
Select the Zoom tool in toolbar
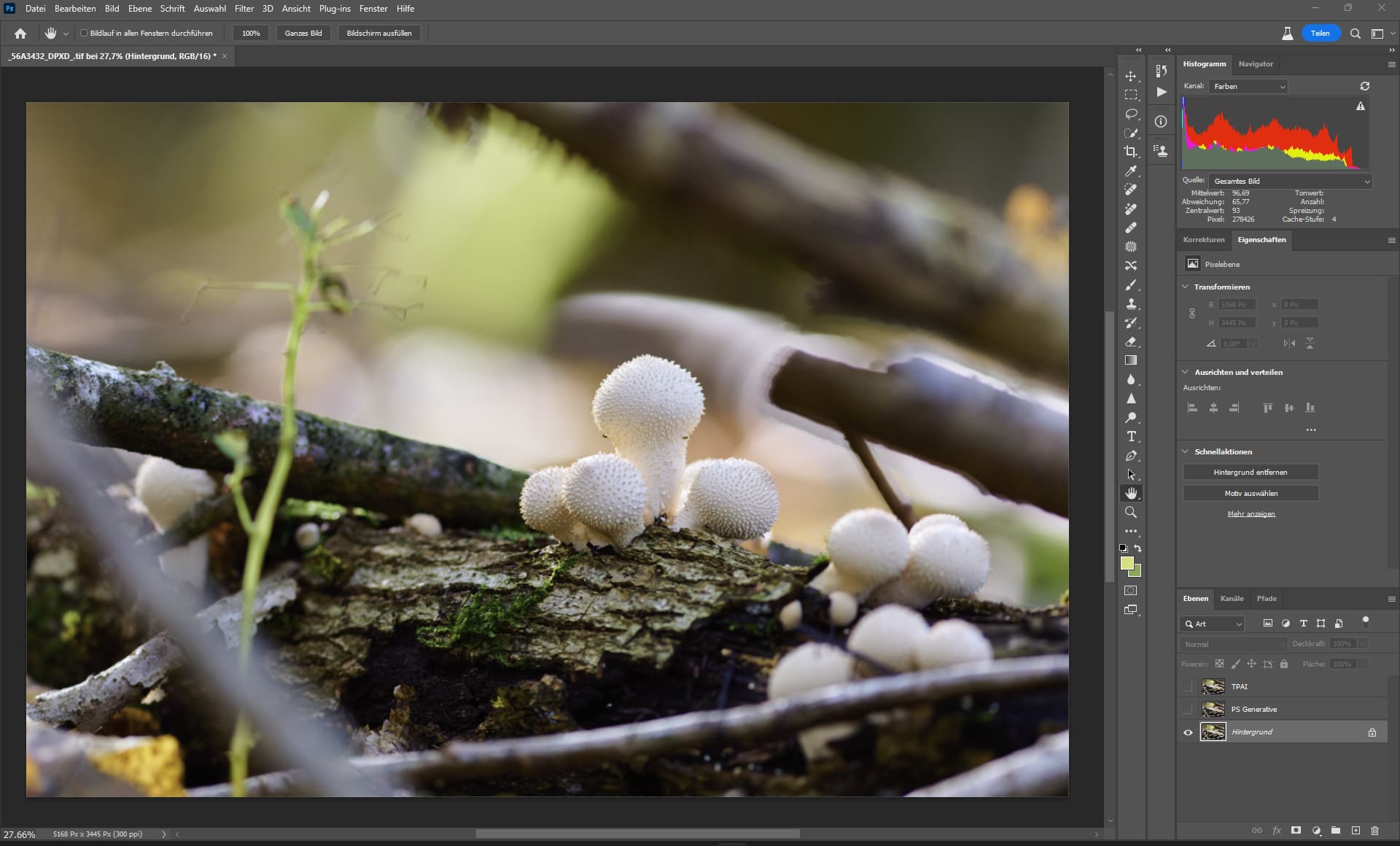(x=1131, y=512)
